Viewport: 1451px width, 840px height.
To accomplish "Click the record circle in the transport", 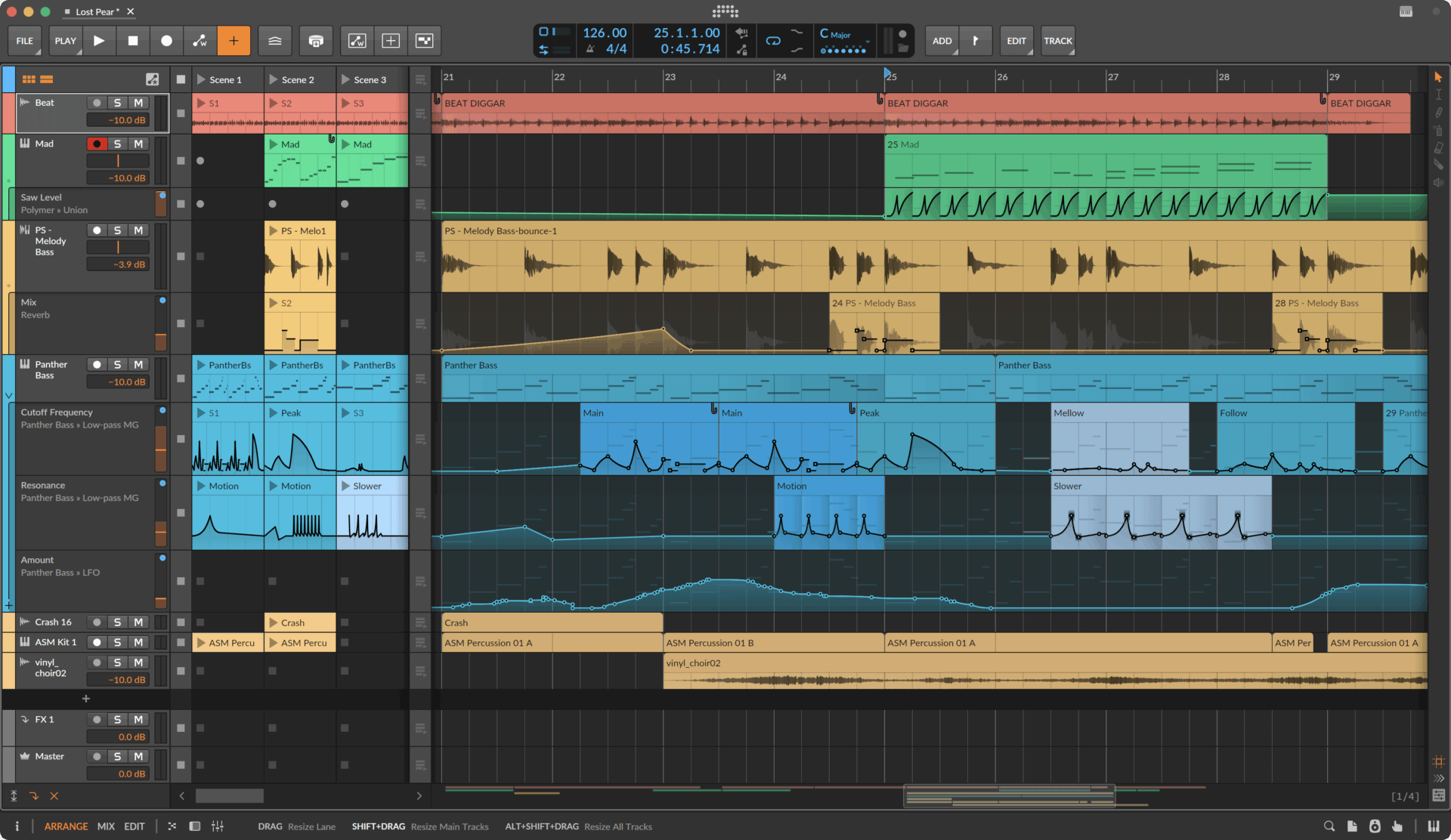I will point(166,41).
